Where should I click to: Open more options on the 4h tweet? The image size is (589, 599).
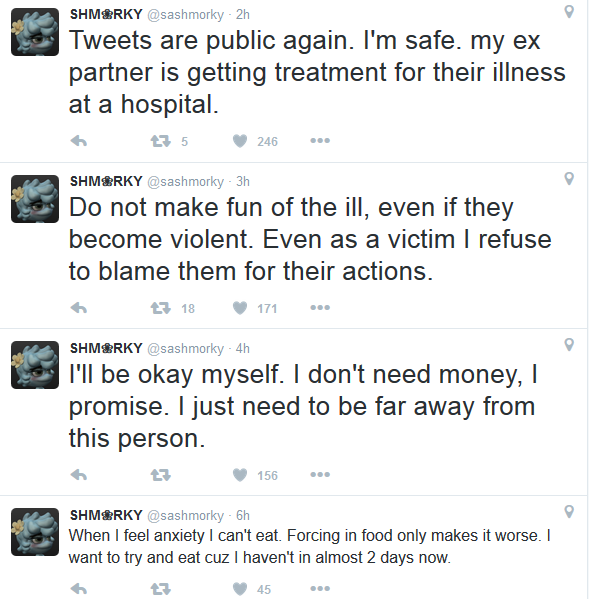pyautogui.click(x=320, y=474)
